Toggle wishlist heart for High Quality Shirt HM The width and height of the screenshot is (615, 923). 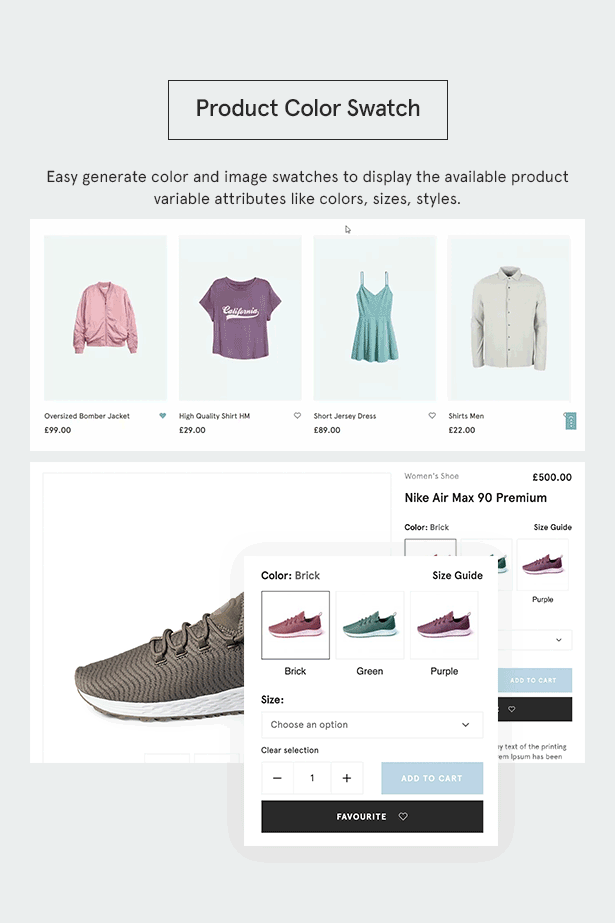click(297, 416)
